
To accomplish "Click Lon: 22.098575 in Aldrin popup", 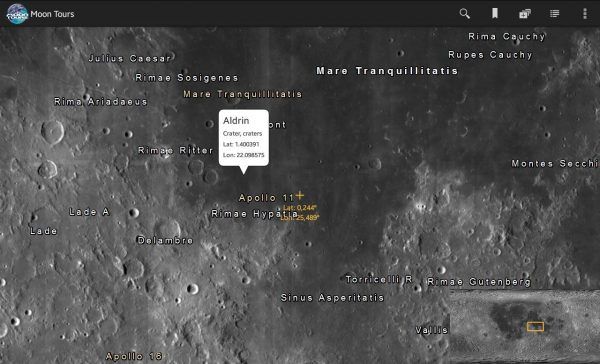I will point(244,155).
